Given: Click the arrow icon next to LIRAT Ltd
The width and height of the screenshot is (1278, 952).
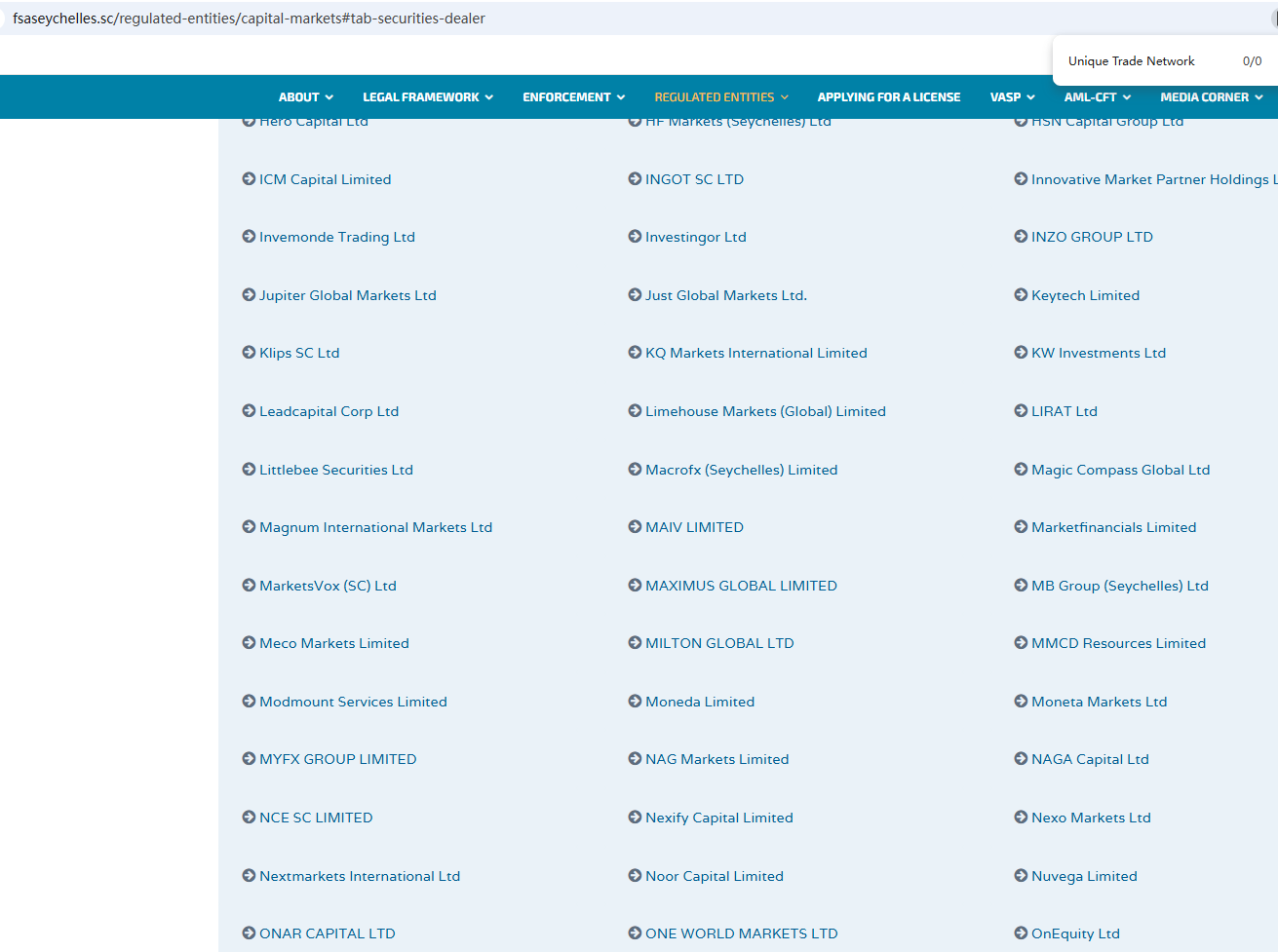Looking at the screenshot, I should coord(1021,411).
